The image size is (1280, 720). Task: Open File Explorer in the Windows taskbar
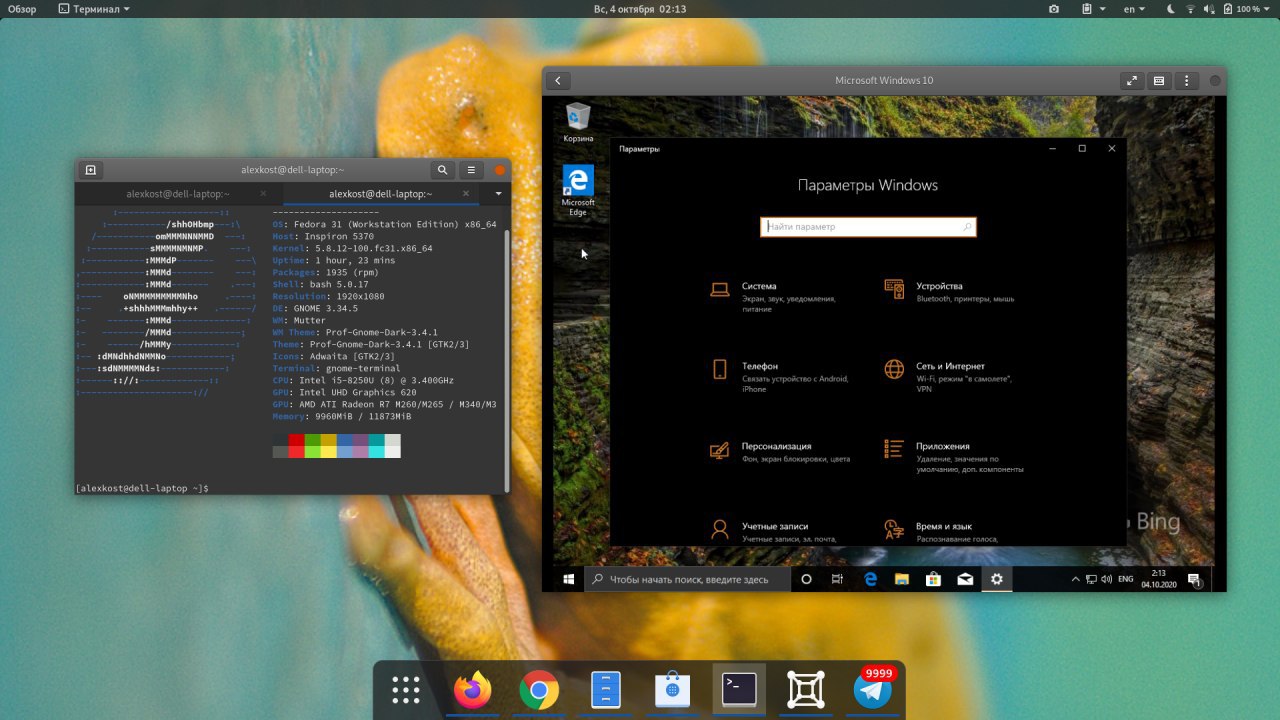point(901,579)
